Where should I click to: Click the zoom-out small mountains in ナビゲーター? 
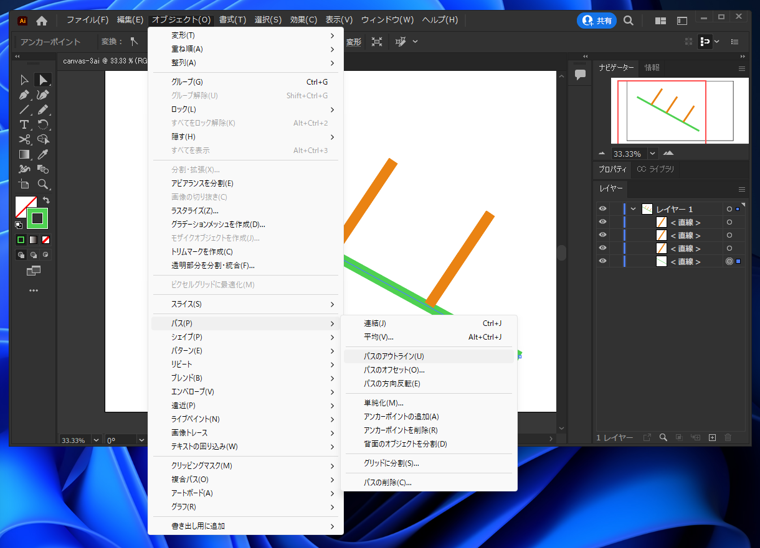[602, 153]
